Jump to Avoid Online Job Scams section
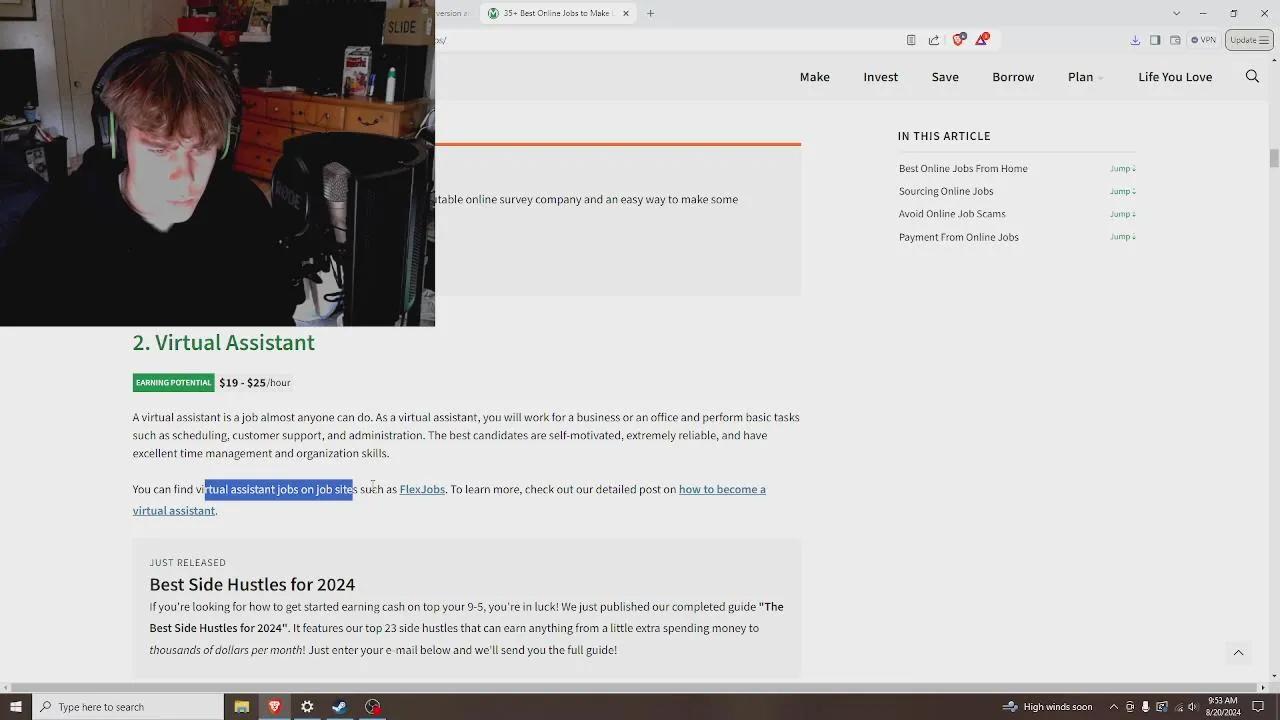1280x720 pixels. point(952,214)
